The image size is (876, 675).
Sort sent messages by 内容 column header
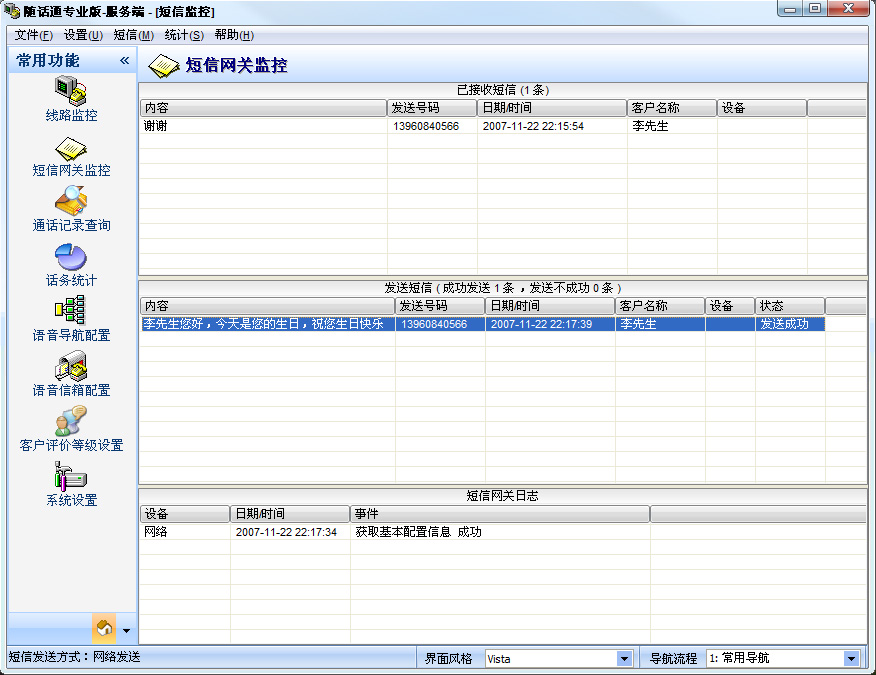[268, 306]
